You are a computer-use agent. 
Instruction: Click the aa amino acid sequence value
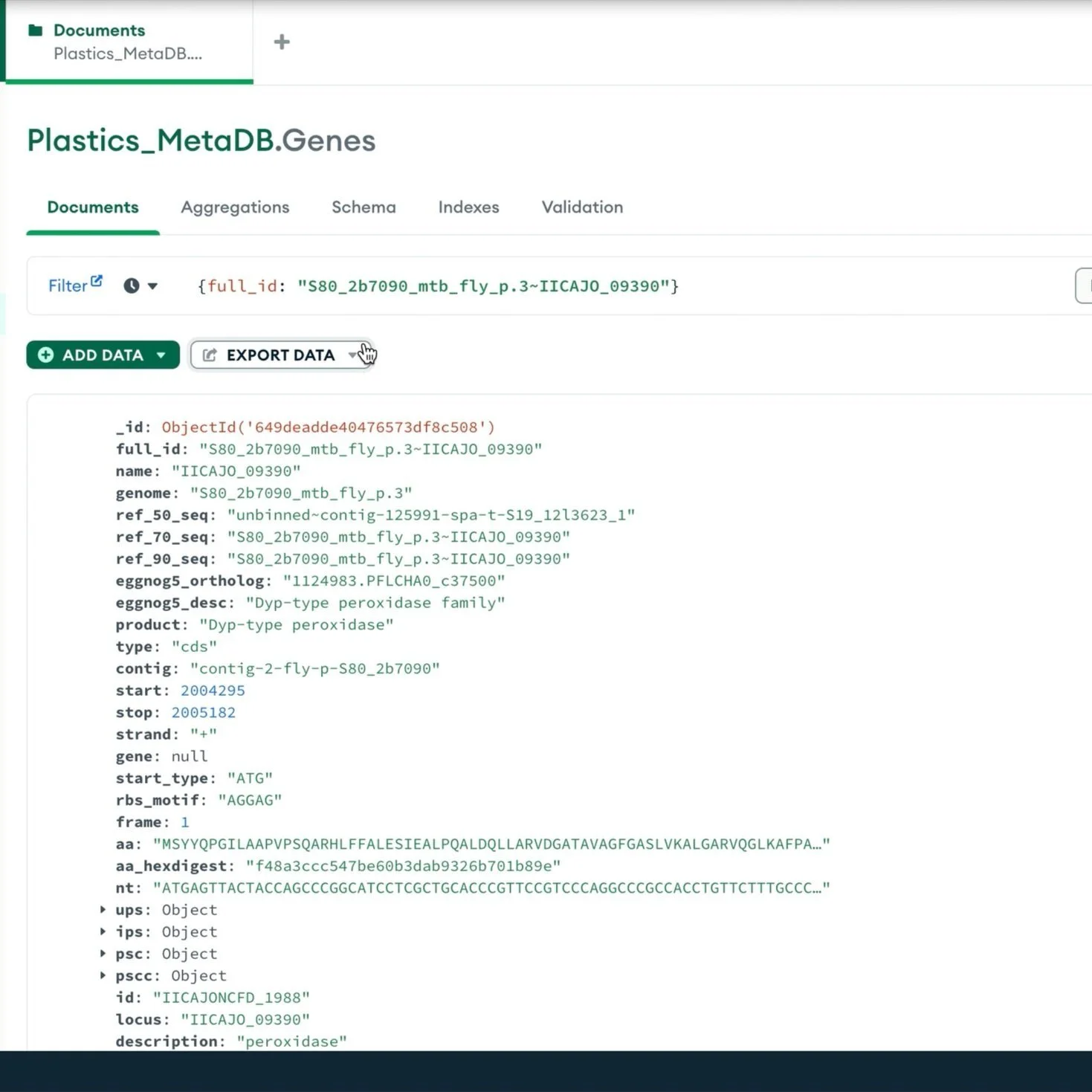(491, 844)
